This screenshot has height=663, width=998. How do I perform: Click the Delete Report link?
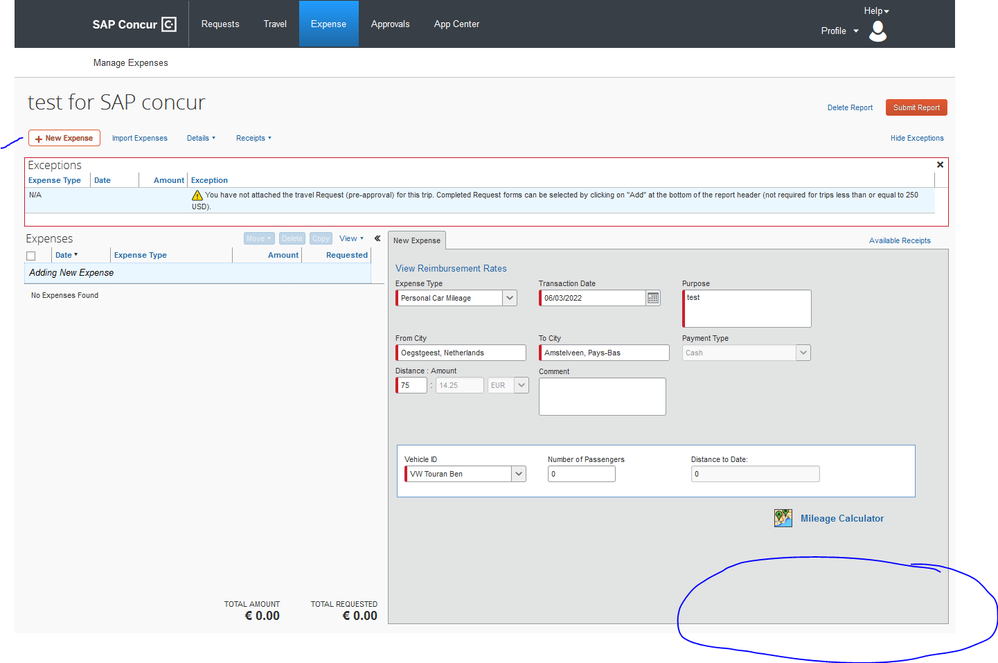coord(850,108)
